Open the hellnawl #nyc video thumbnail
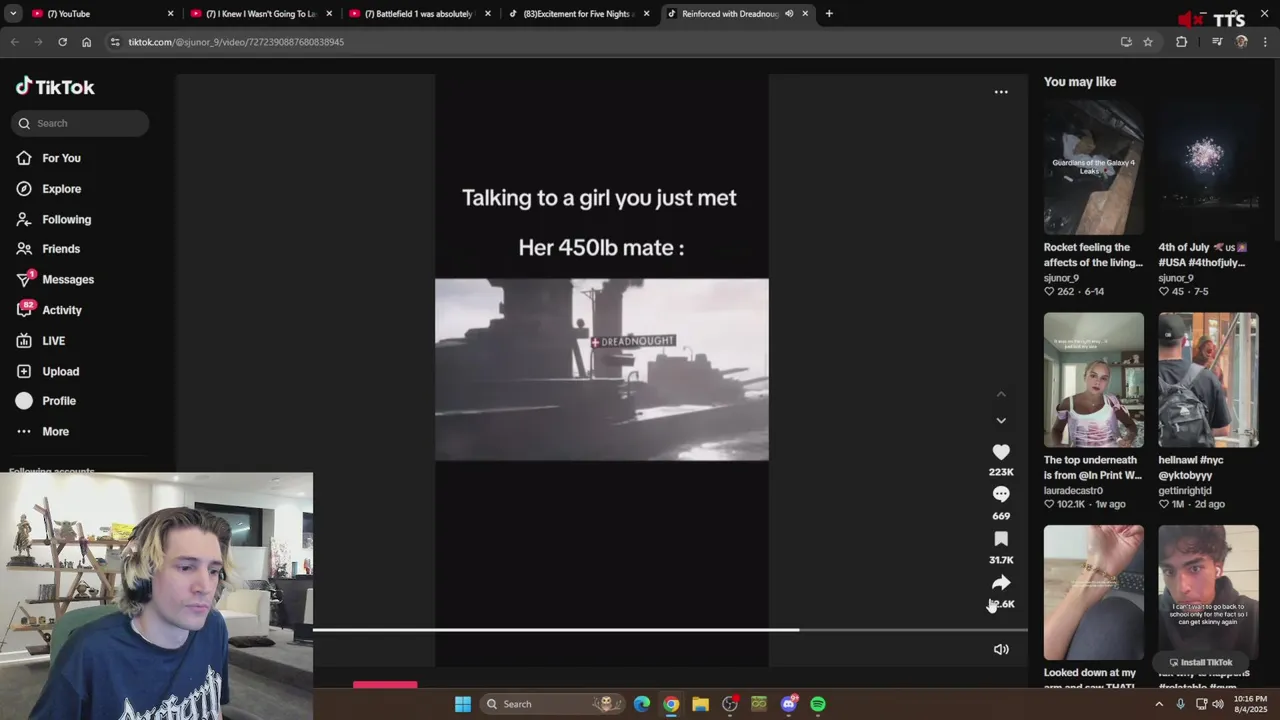This screenshot has width=1280, height=720. click(1208, 380)
